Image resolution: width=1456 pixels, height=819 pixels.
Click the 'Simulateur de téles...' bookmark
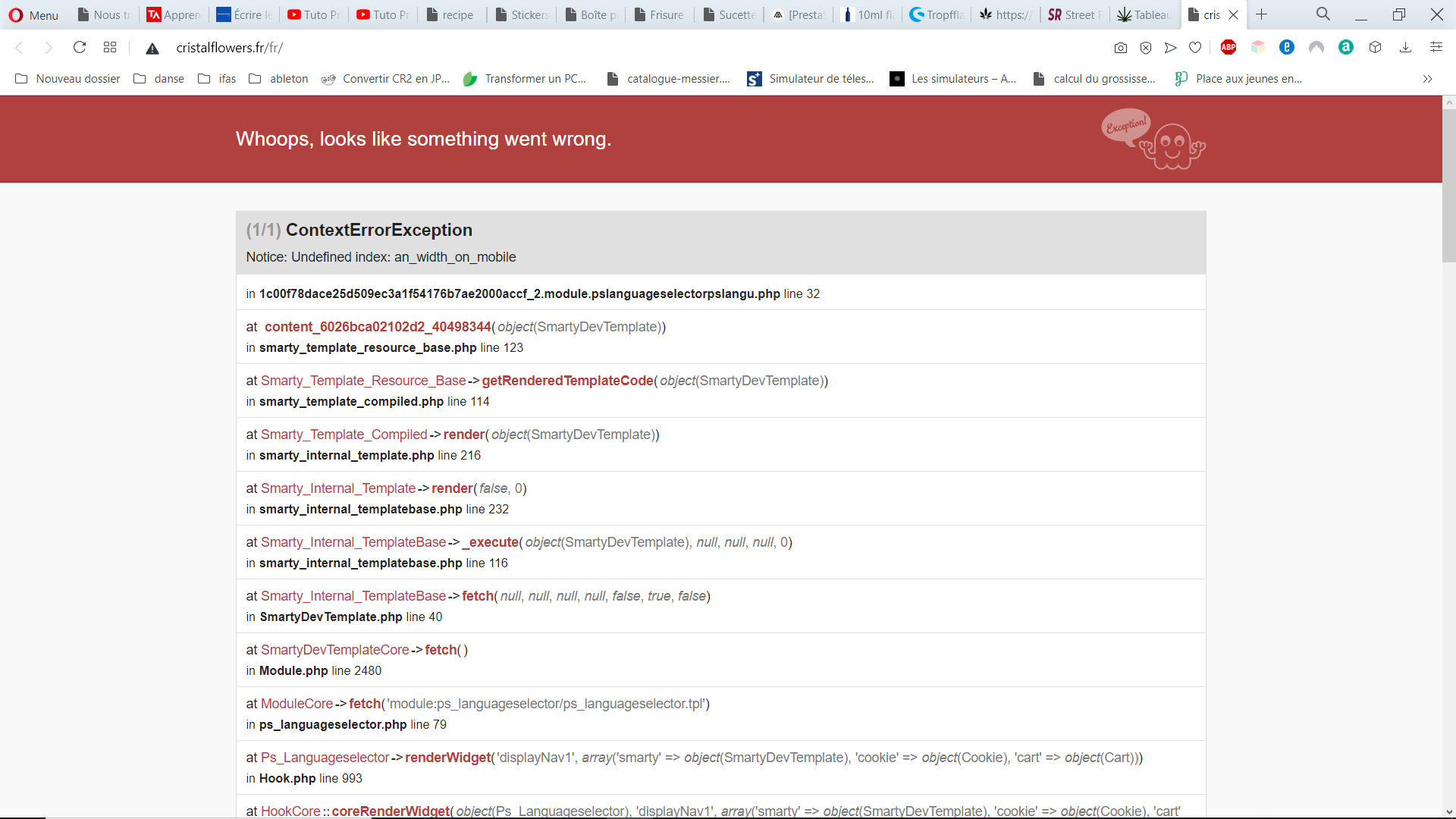tap(811, 79)
